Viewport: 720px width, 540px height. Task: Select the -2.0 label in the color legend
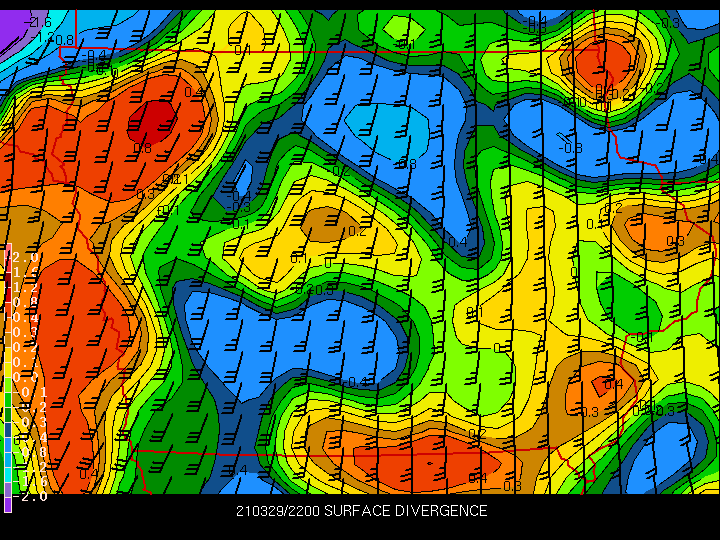pos(29,496)
